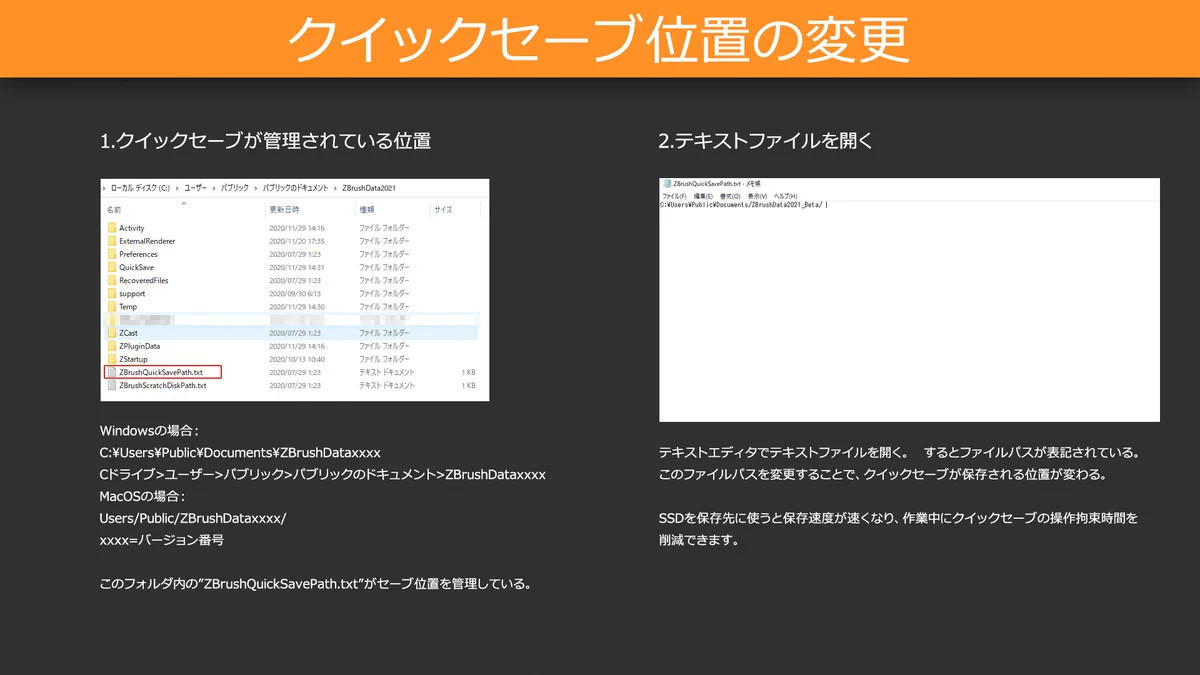1200x675 pixels.
Task: Click the Notepad icon in the title bar
Action: tap(667, 185)
